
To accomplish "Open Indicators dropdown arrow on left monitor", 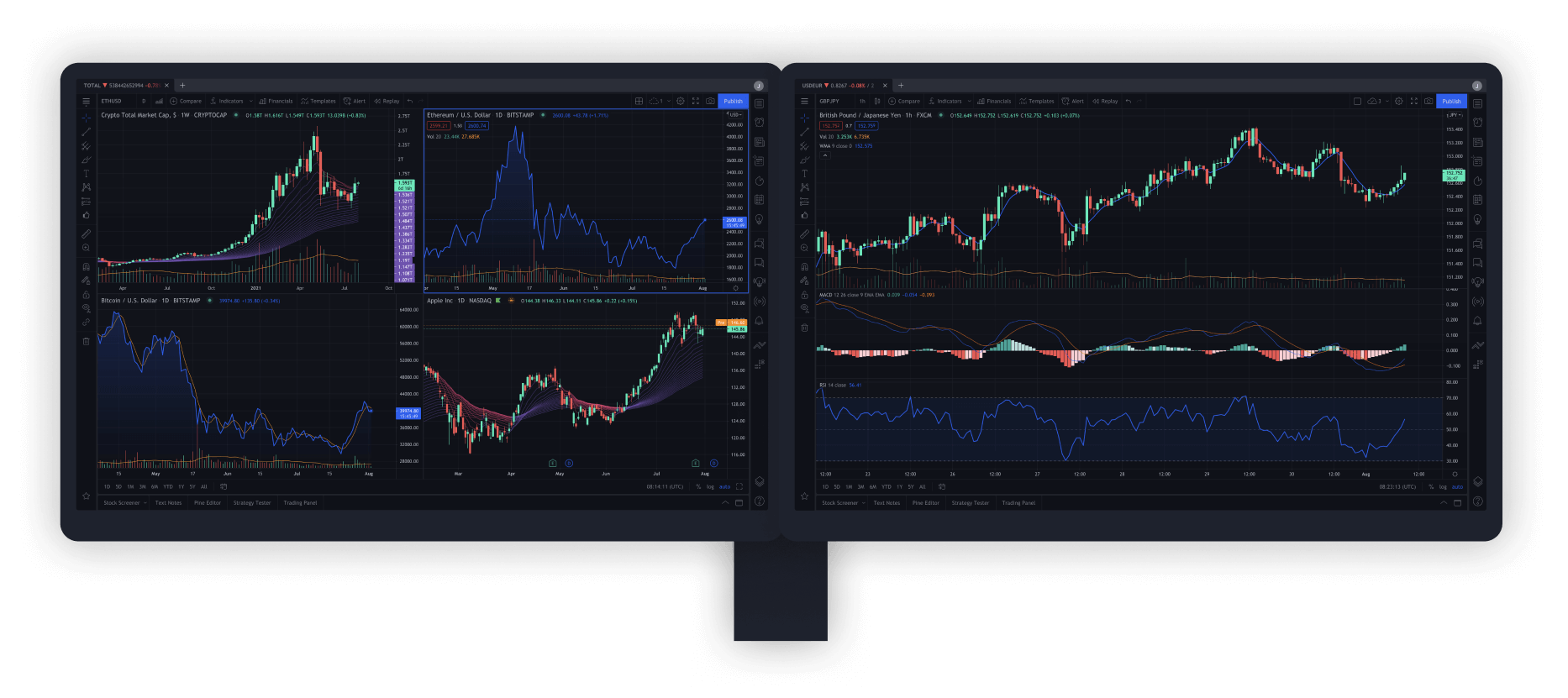I will (250, 101).
